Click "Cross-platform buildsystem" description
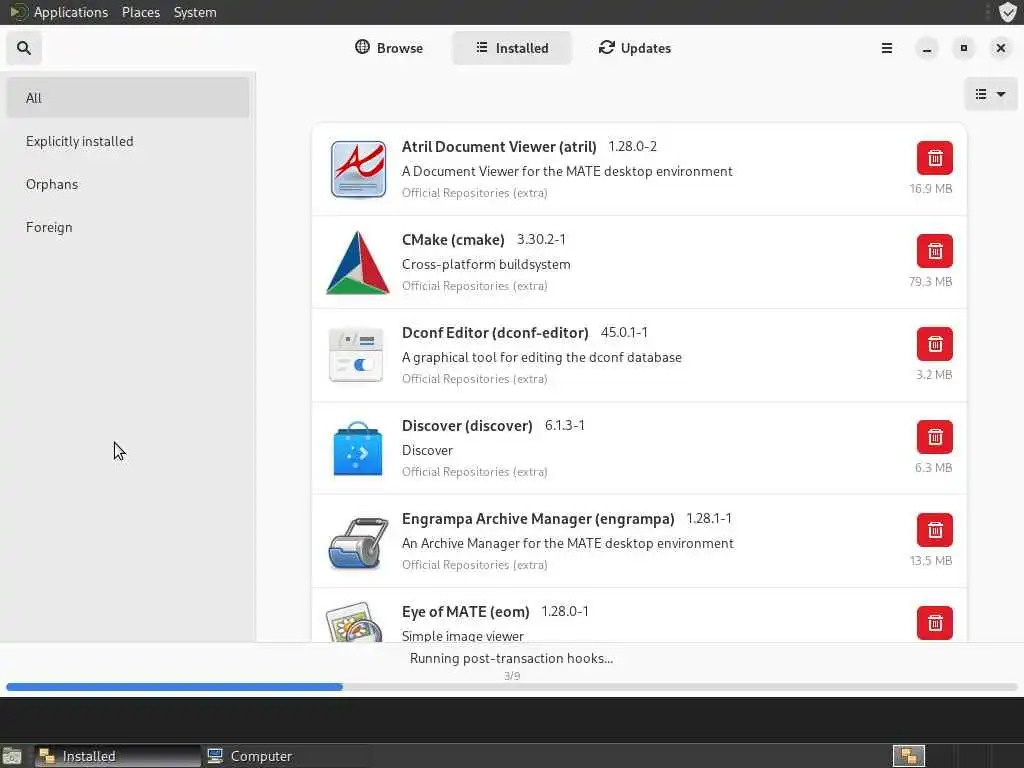Screen dimensions: 1024x768 click(x=486, y=264)
